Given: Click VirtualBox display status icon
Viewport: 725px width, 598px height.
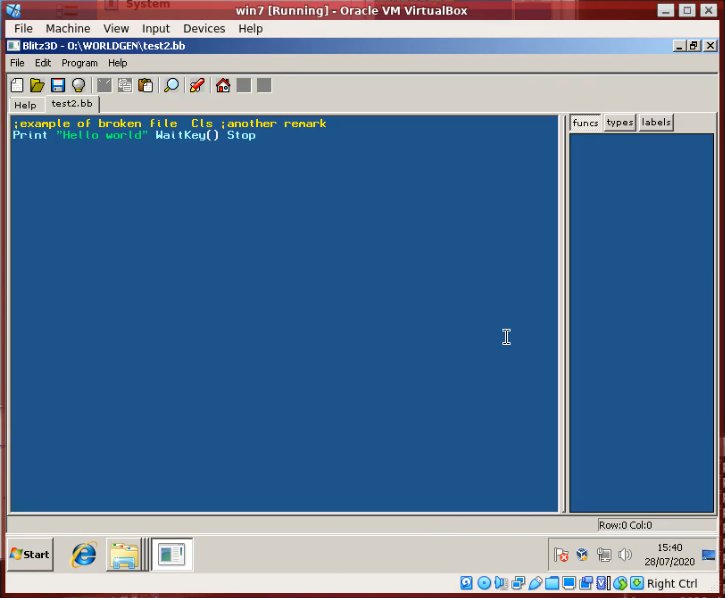Looking at the screenshot, I should tap(569, 583).
